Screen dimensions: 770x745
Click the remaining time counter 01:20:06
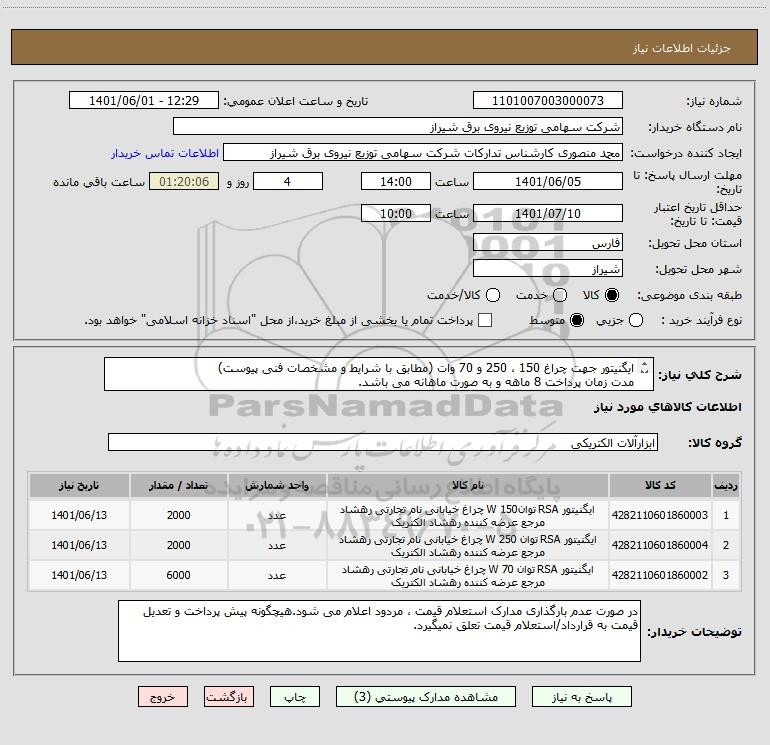coord(184,181)
